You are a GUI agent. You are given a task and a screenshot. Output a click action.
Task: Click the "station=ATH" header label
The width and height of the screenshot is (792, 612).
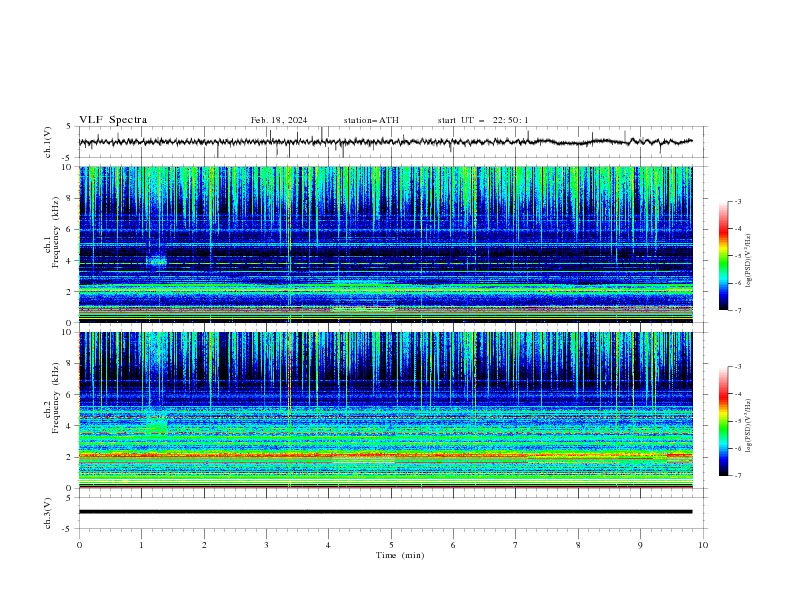371,120
